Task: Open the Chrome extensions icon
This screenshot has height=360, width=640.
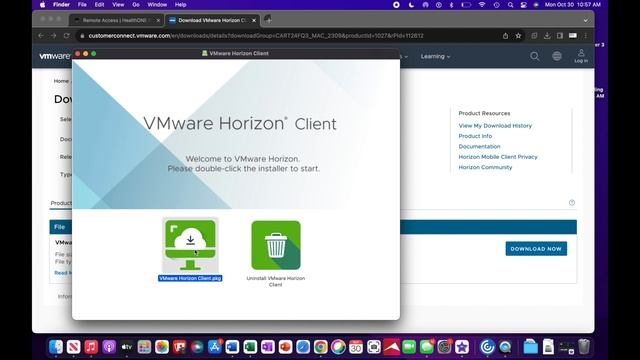Action: pos(534,36)
